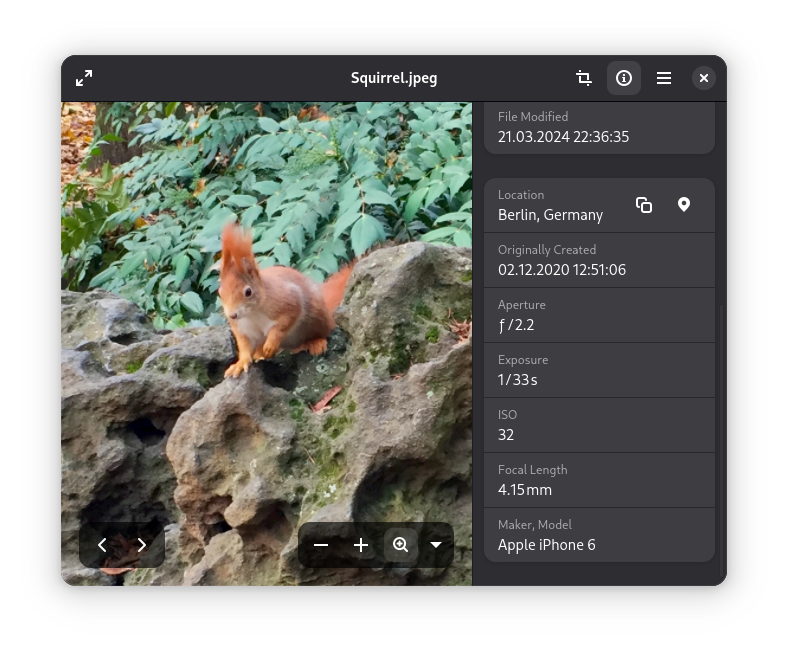
Task: Open the main hamburger menu
Action: pyautogui.click(x=664, y=78)
